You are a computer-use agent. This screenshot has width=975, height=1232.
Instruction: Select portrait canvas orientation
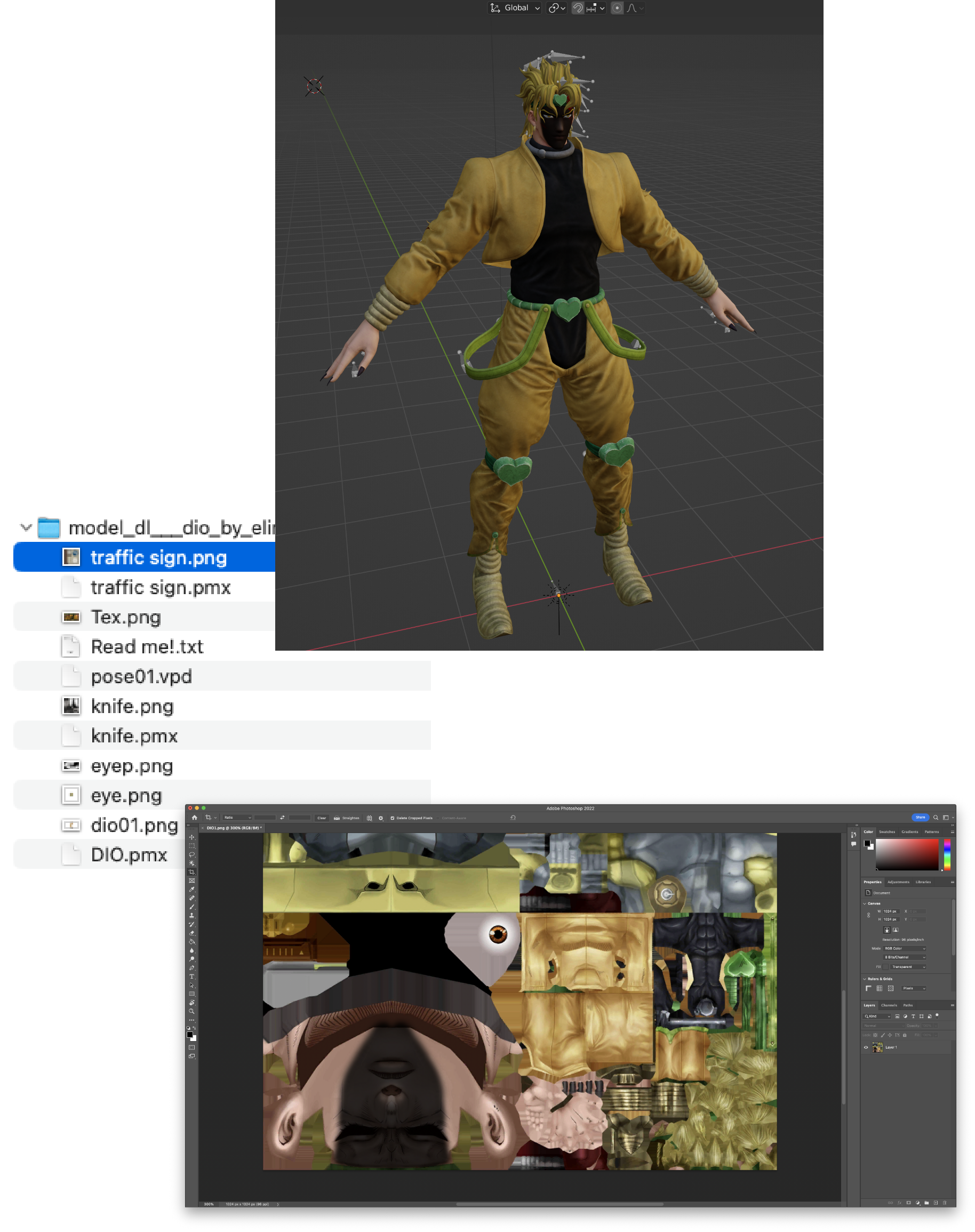click(887, 930)
